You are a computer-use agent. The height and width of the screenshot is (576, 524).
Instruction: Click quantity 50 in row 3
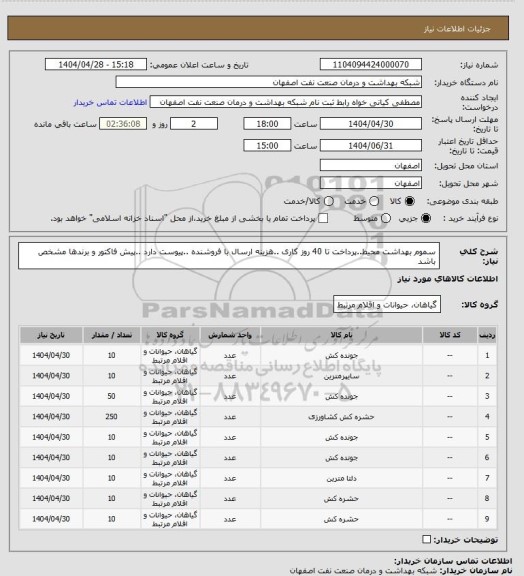(111, 396)
